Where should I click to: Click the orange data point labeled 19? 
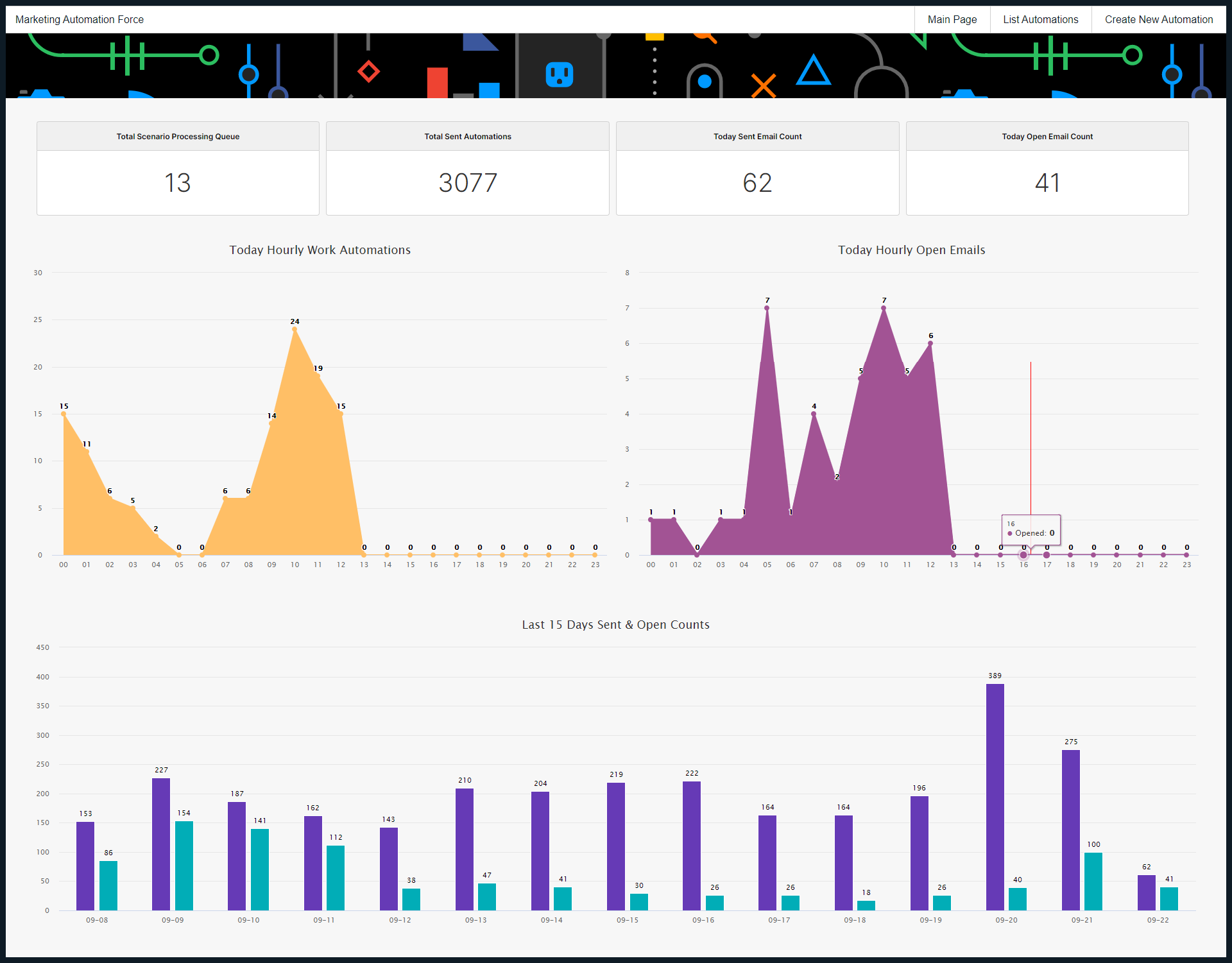coord(318,376)
